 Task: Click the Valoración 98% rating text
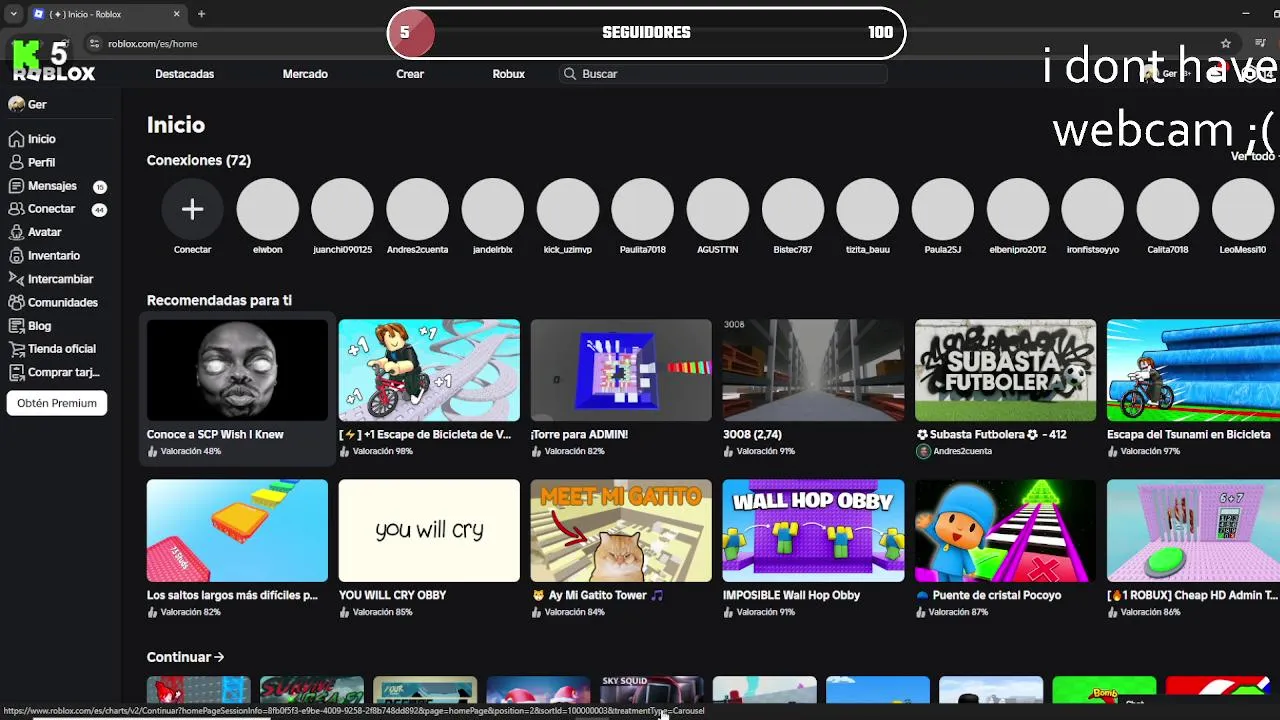pos(383,451)
